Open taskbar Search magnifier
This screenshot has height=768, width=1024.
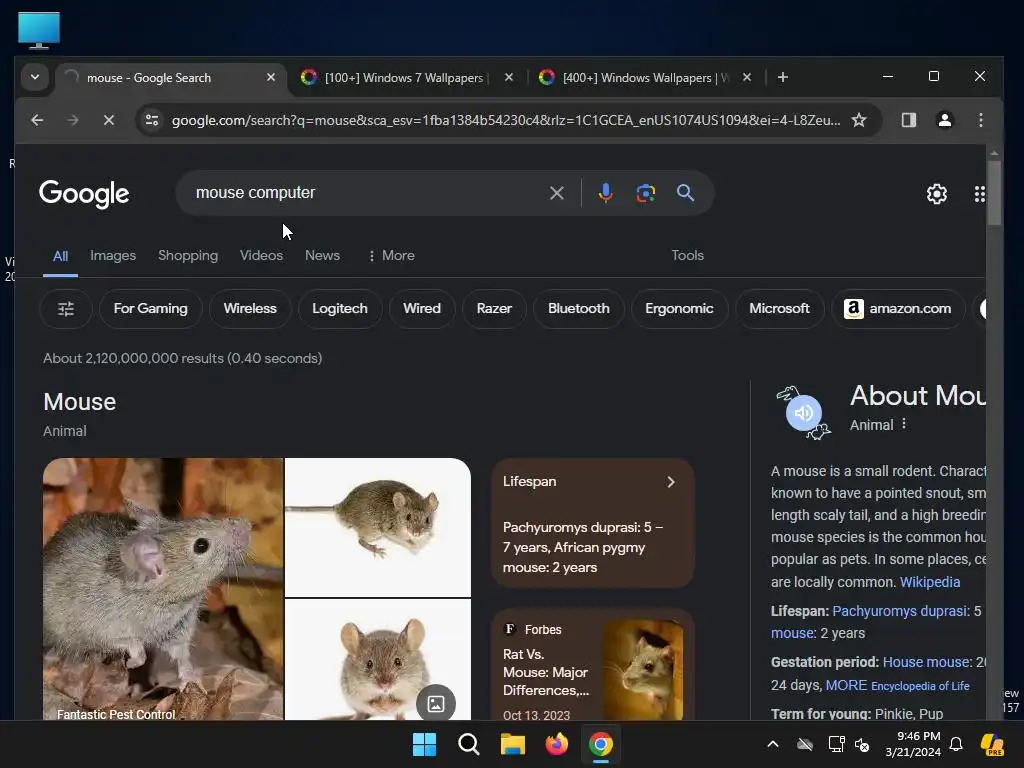(468, 744)
